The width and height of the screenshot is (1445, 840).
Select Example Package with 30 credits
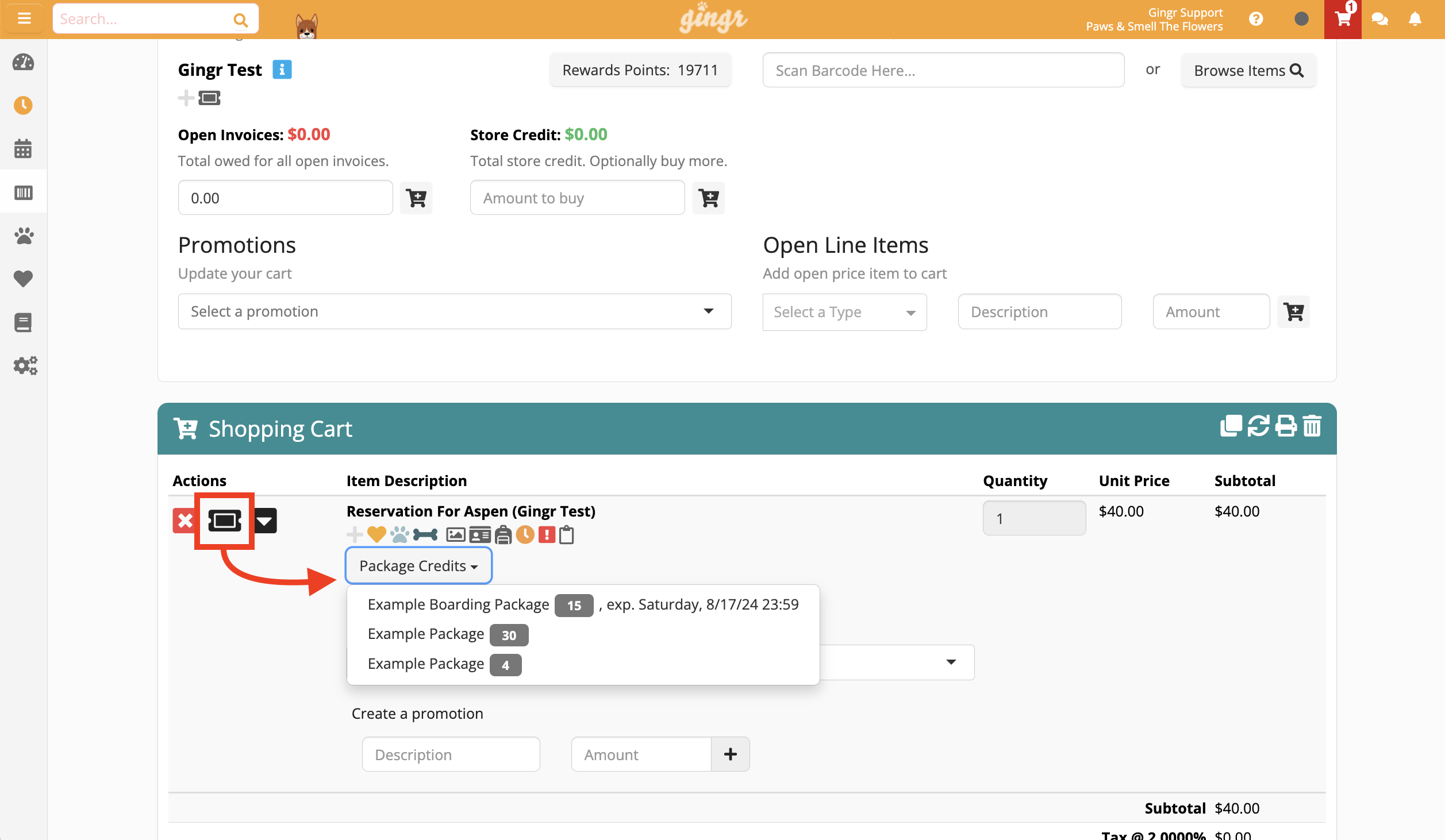coord(583,634)
